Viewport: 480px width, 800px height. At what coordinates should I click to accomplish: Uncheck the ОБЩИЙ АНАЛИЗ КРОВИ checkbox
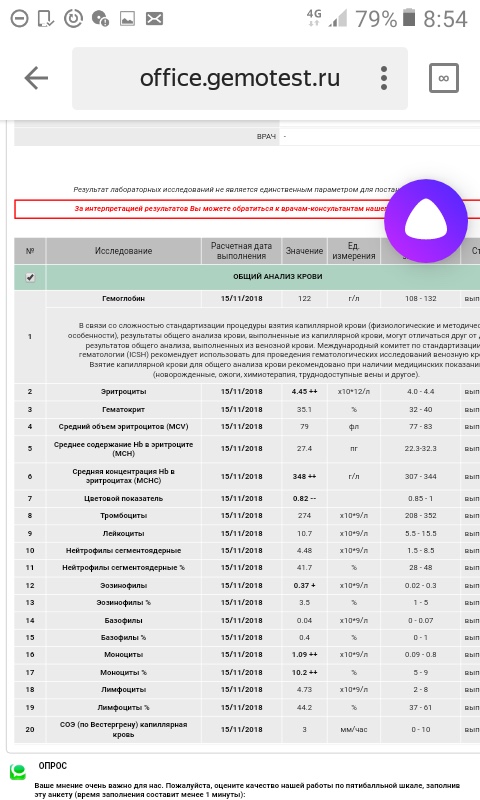[x=30, y=278]
